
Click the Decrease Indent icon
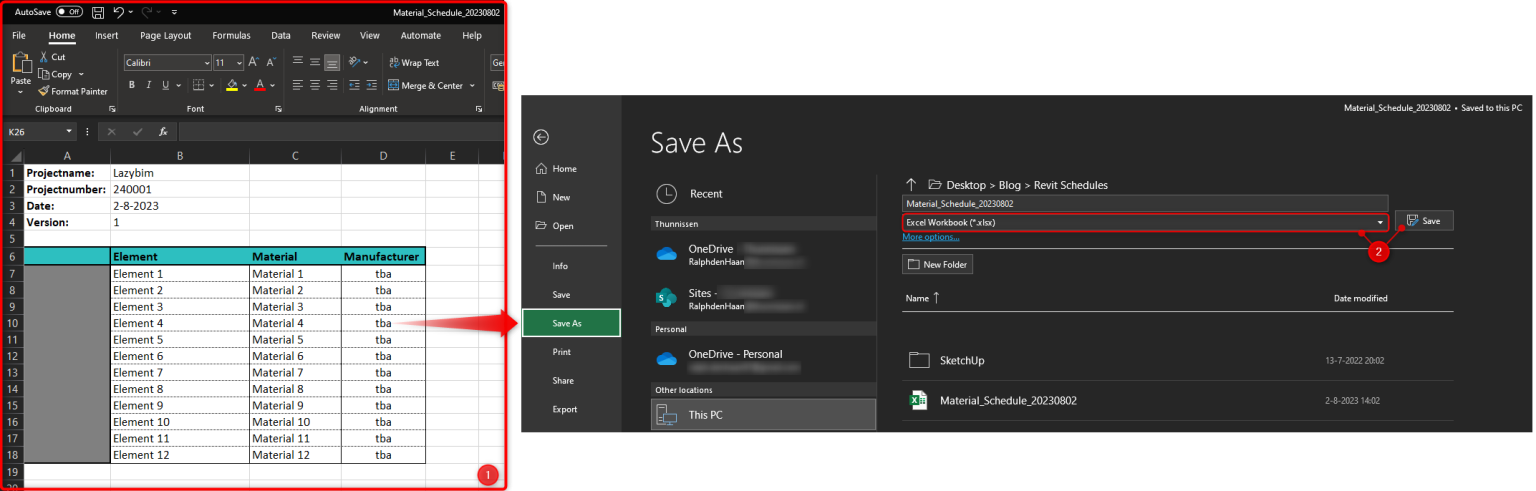click(355, 85)
